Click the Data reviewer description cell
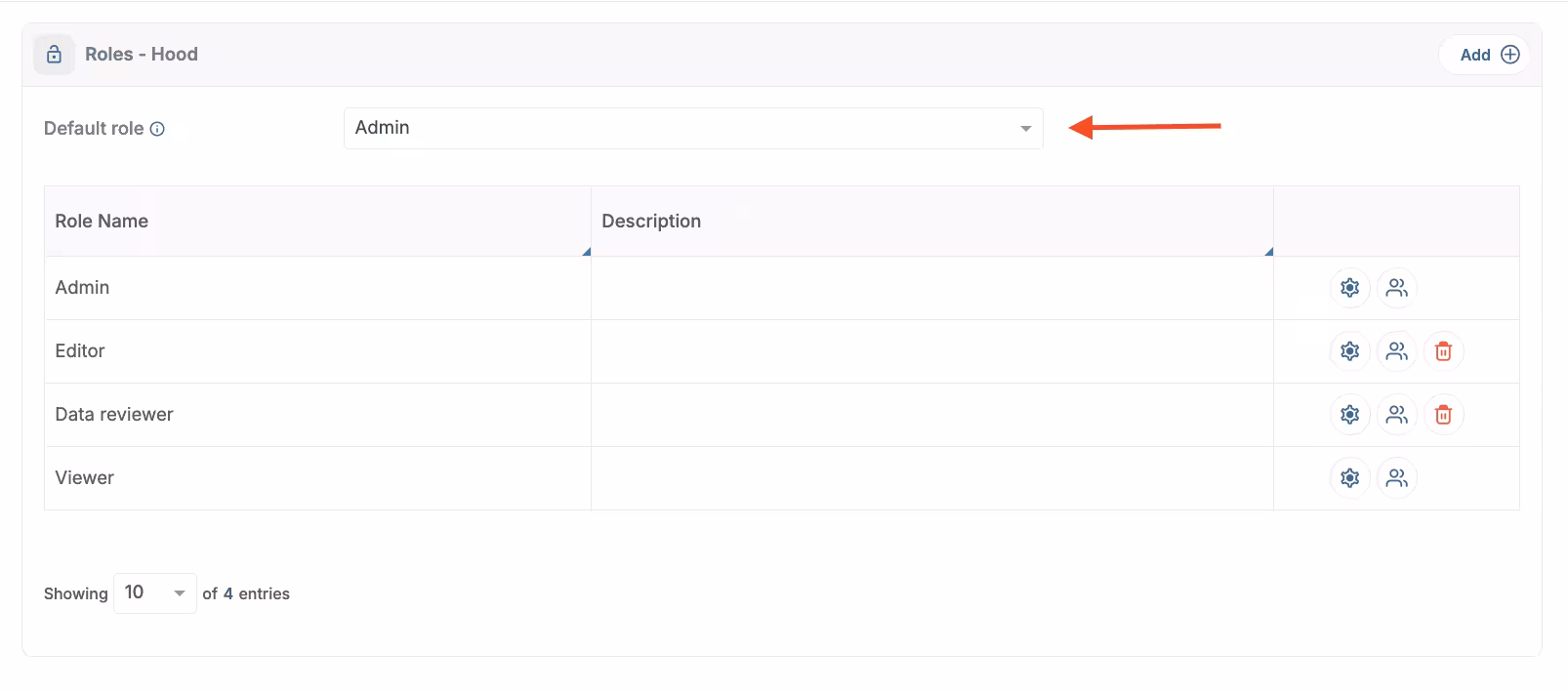Viewport: 1568px width, 693px height. [x=931, y=415]
